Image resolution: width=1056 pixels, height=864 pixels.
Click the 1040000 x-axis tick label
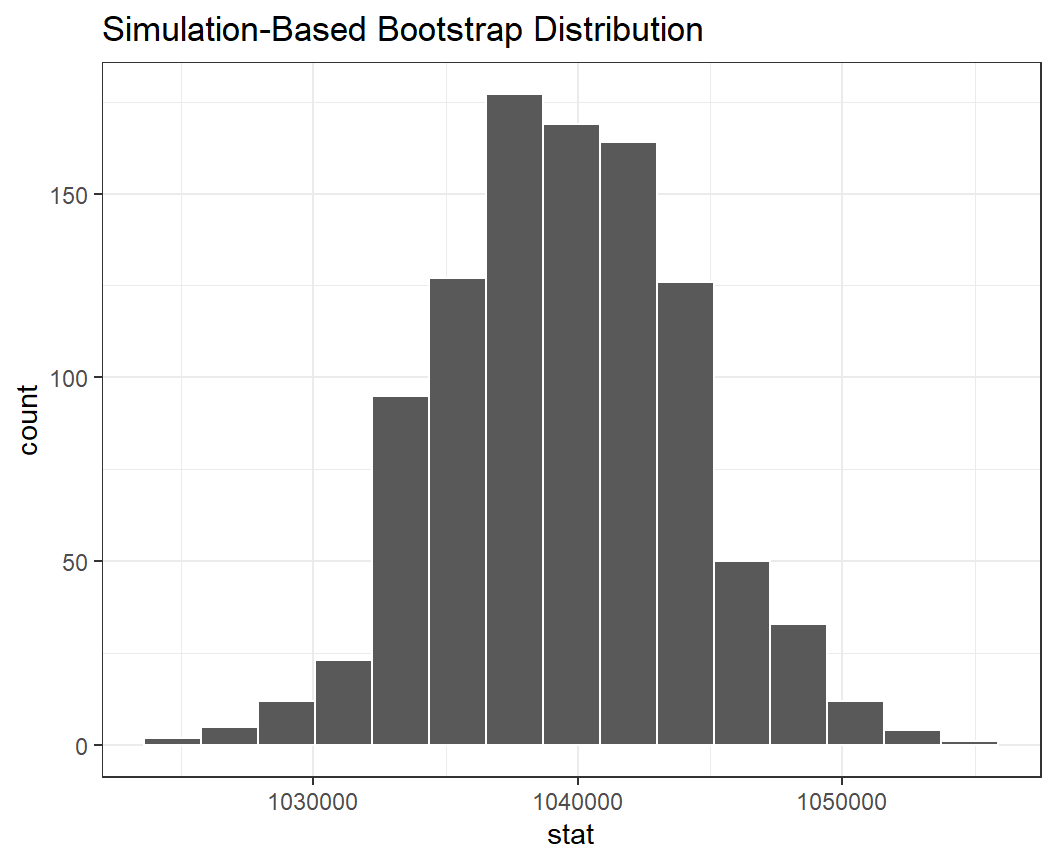(577, 800)
